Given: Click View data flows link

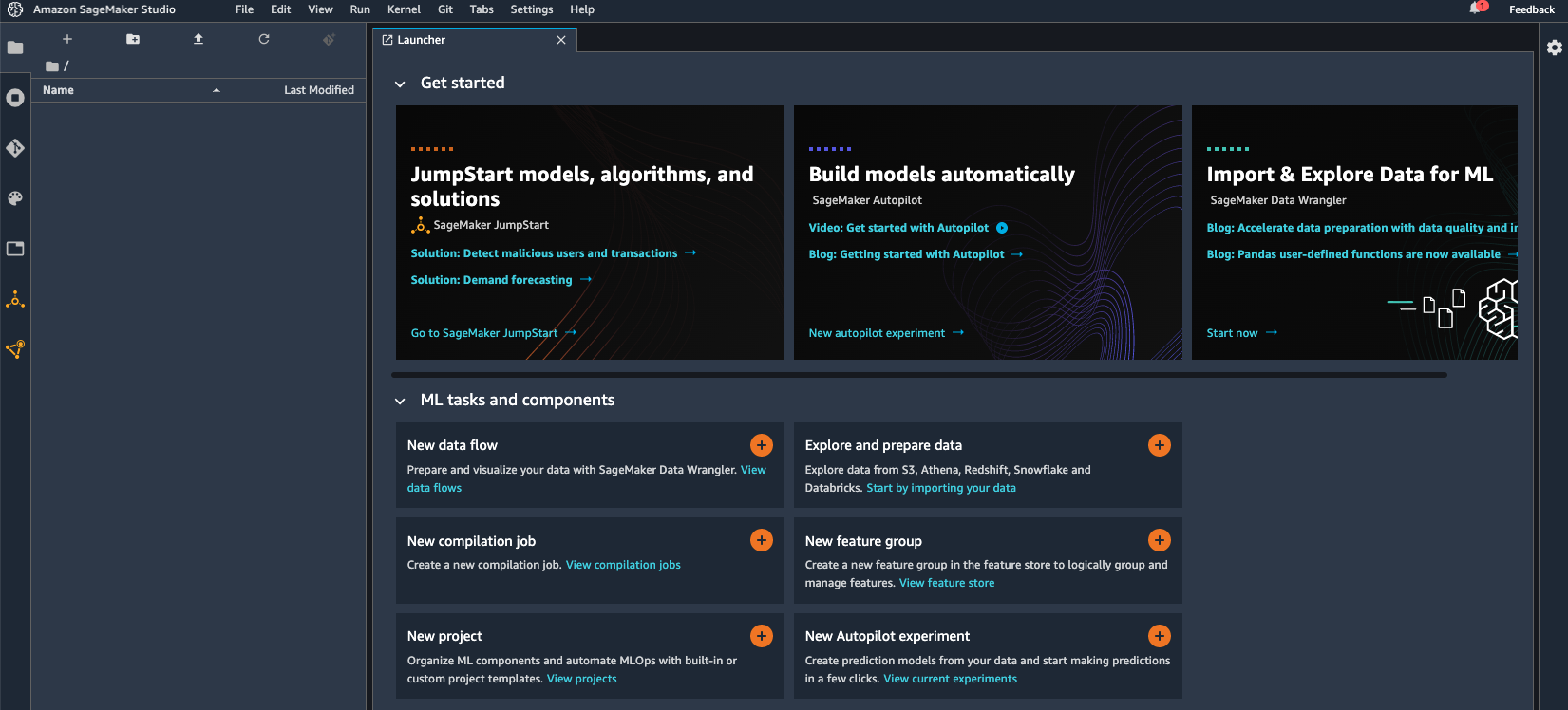Looking at the screenshot, I should tap(434, 488).
